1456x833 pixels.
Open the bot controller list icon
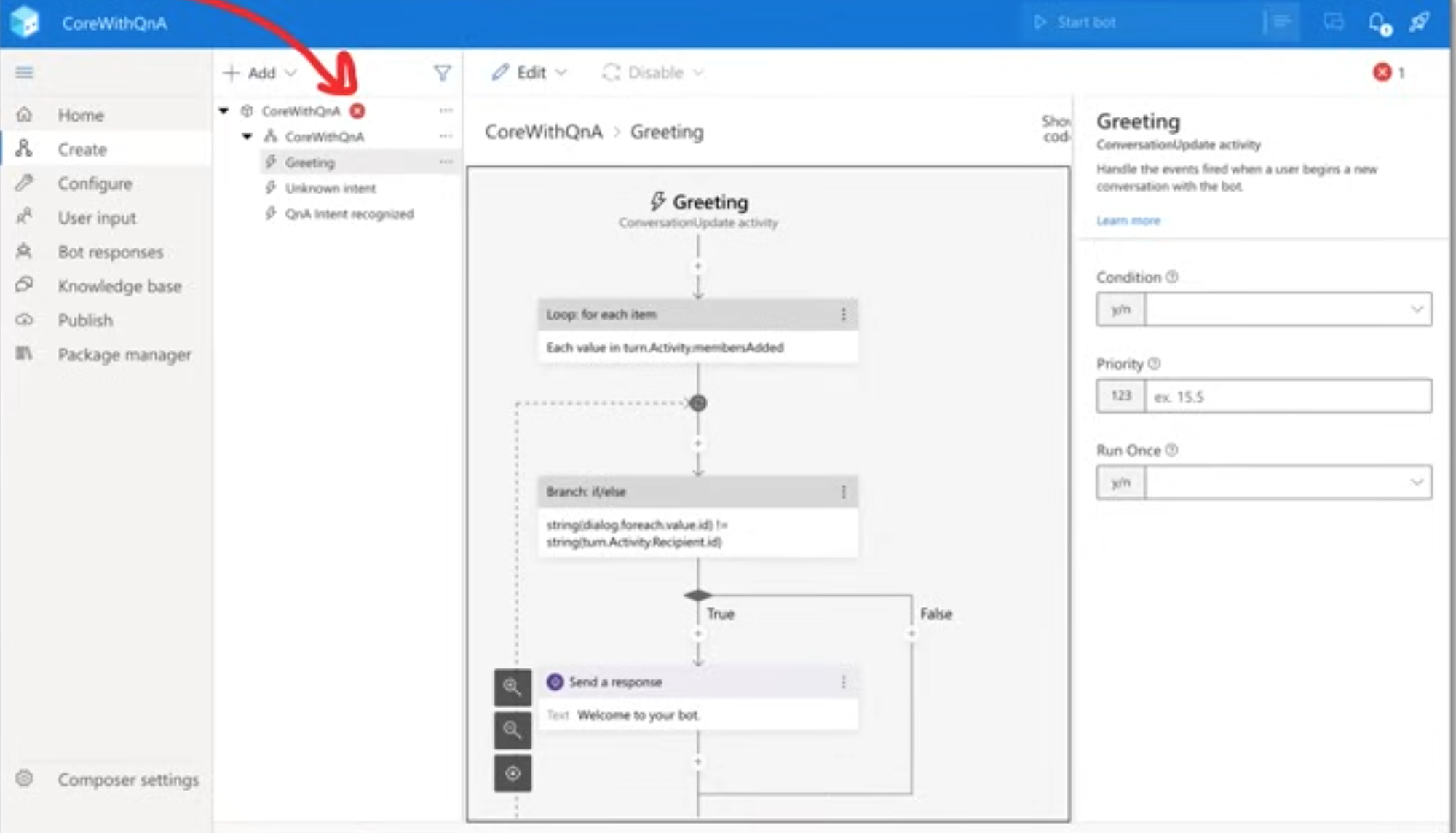point(1281,22)
